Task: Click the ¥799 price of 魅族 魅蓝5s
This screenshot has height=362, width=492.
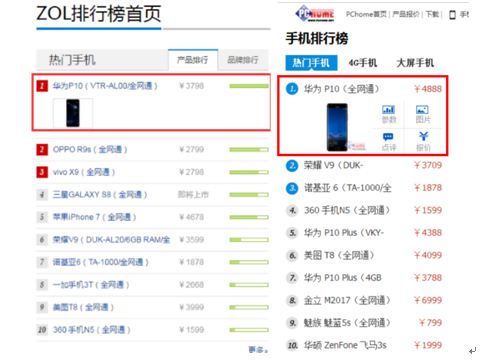Action: (x=430, y=323)
